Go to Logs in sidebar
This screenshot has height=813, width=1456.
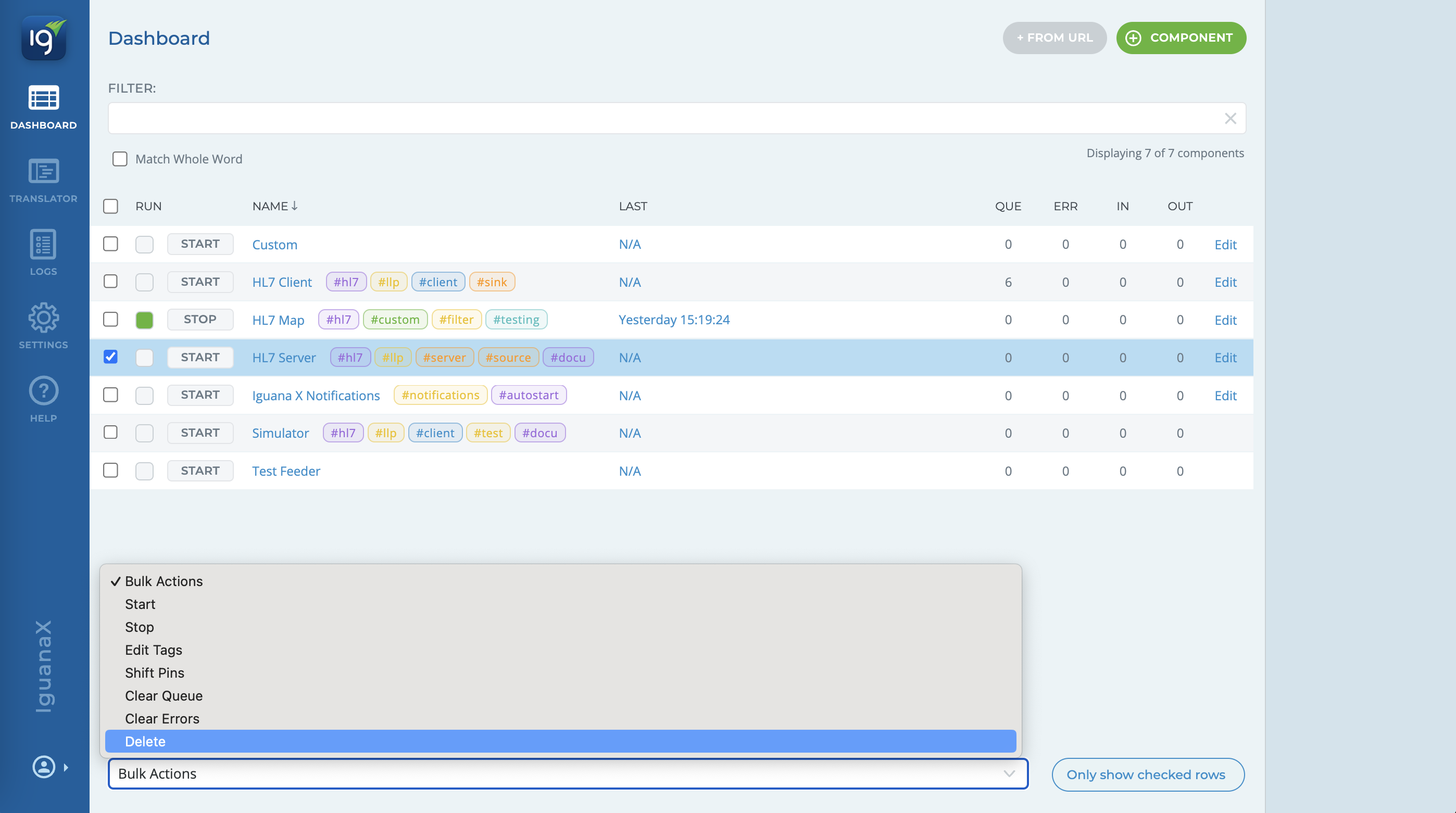tap(44, 245)
